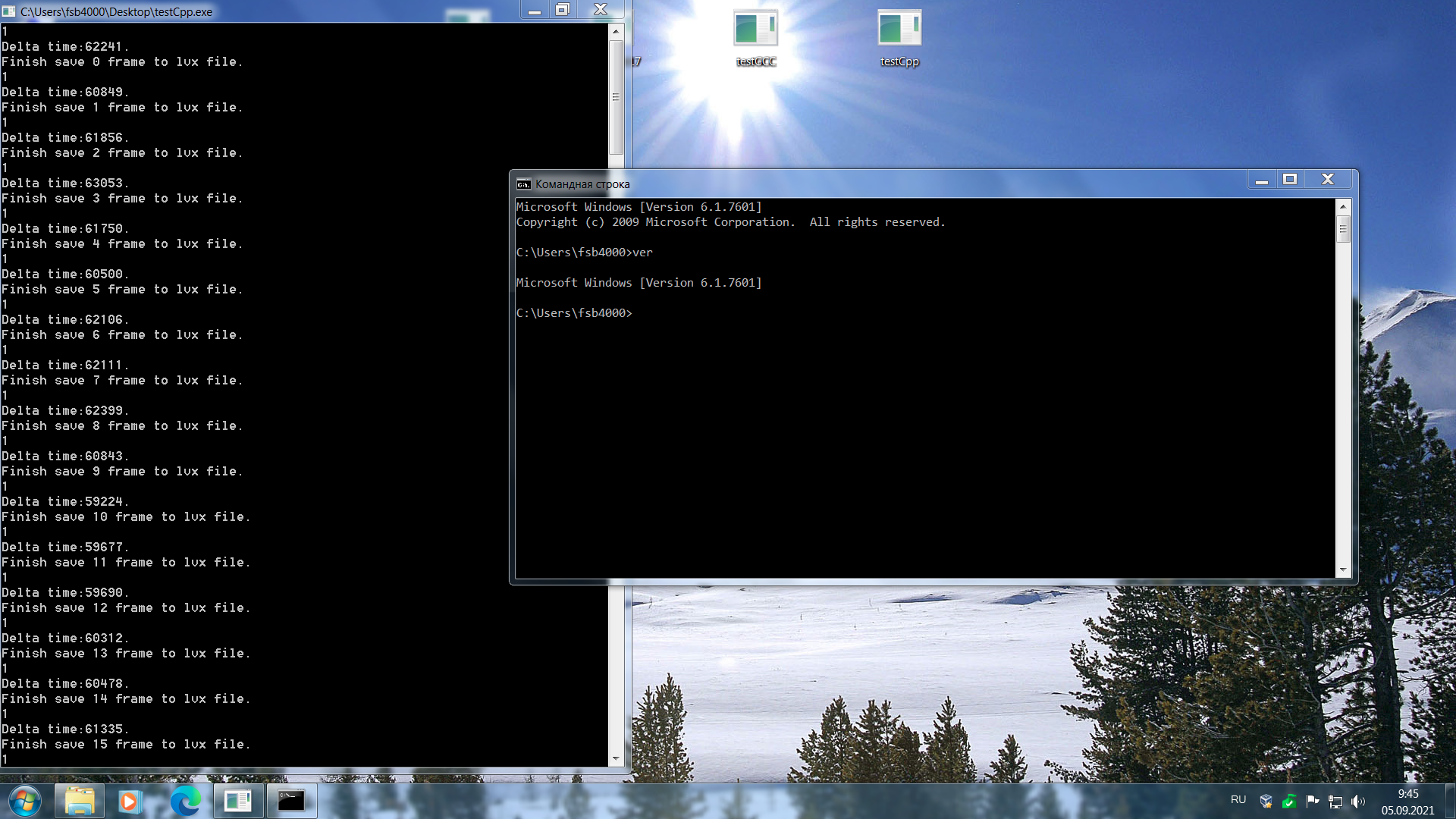Click the VirtualBox tray icon
1456x819 pixels.
click(1266, 801)
